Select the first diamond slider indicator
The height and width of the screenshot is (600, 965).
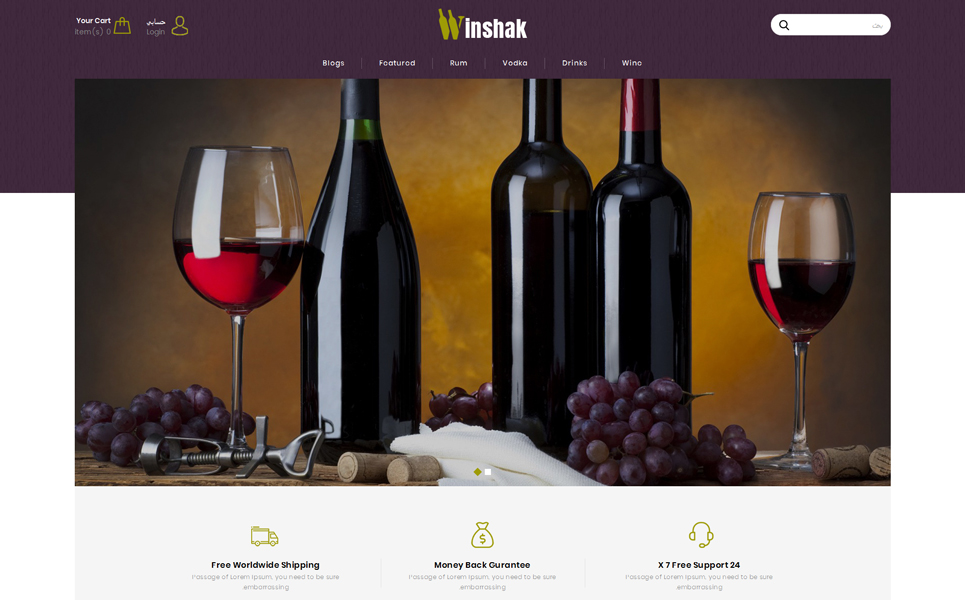coord(478,472)
